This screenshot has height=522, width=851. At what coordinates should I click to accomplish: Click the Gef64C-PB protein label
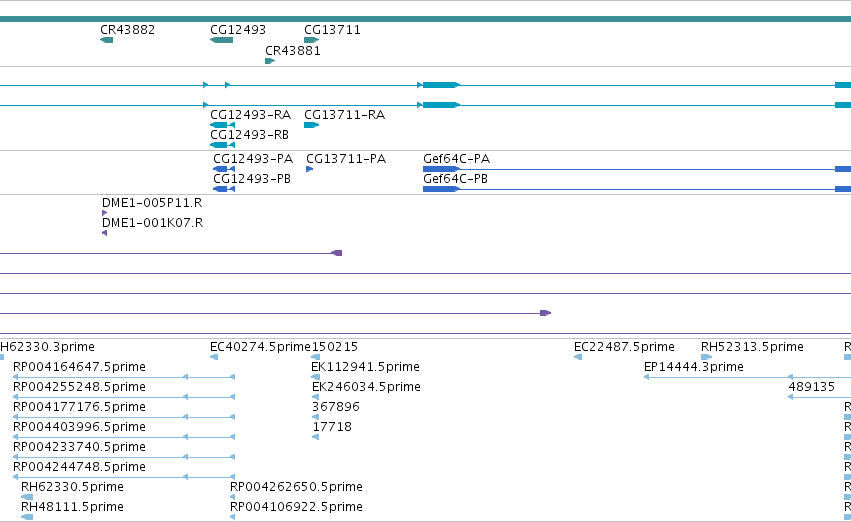455,179
